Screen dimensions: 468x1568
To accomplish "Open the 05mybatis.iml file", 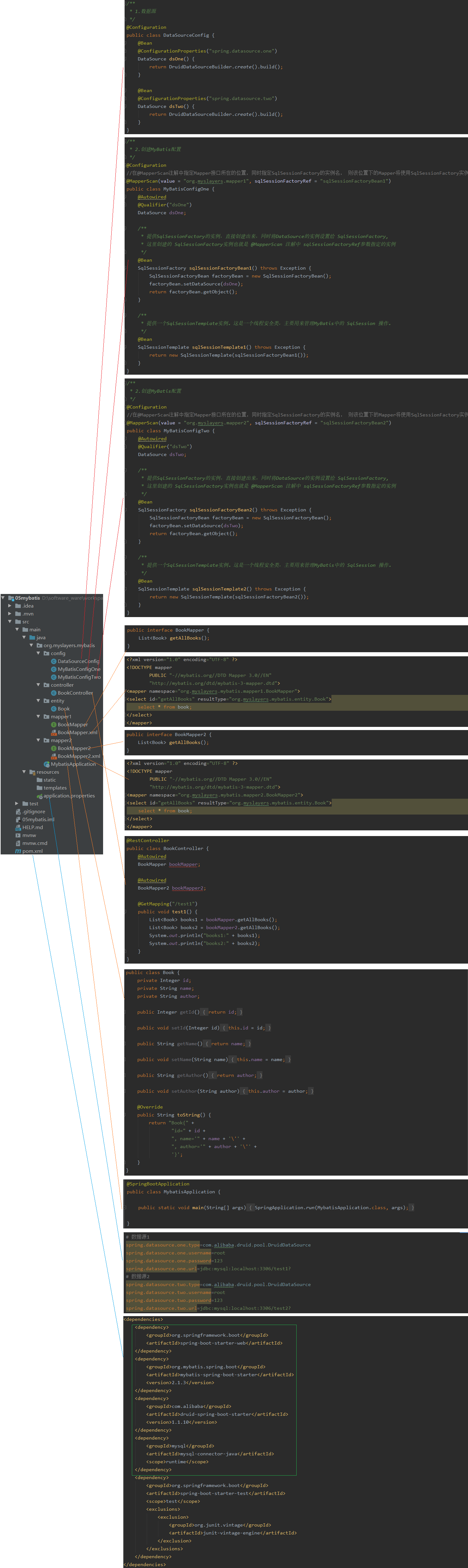I will click(38, 819).
